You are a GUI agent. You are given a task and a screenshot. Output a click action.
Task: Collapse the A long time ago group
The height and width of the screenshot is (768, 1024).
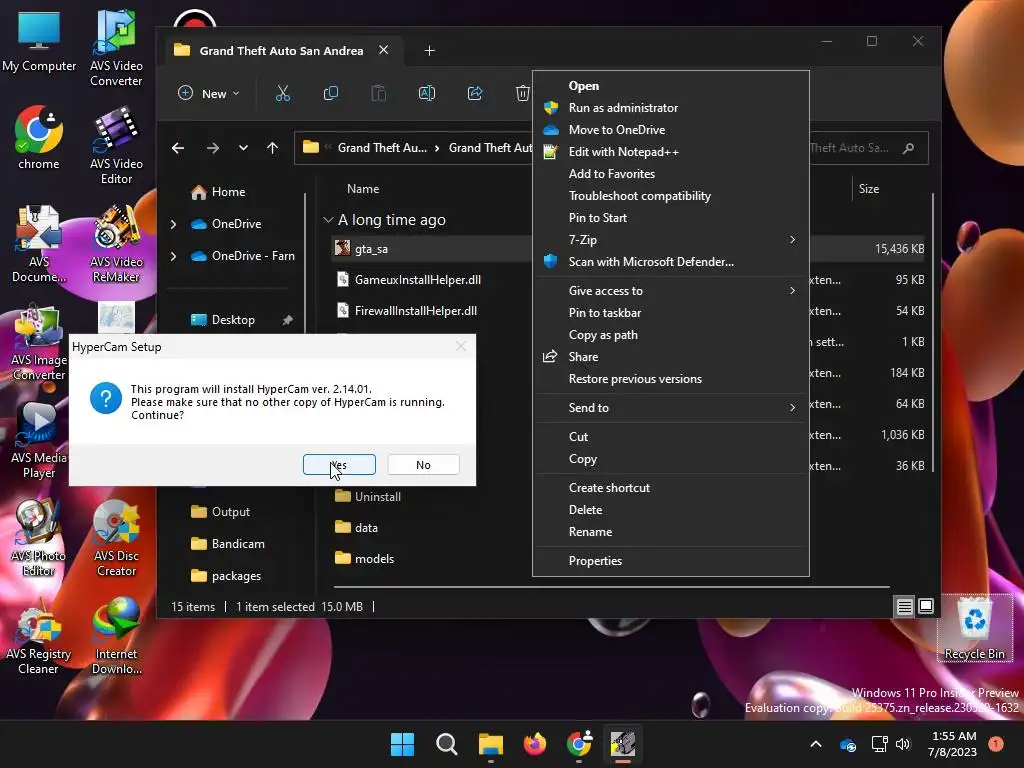[x=328, y=220]
